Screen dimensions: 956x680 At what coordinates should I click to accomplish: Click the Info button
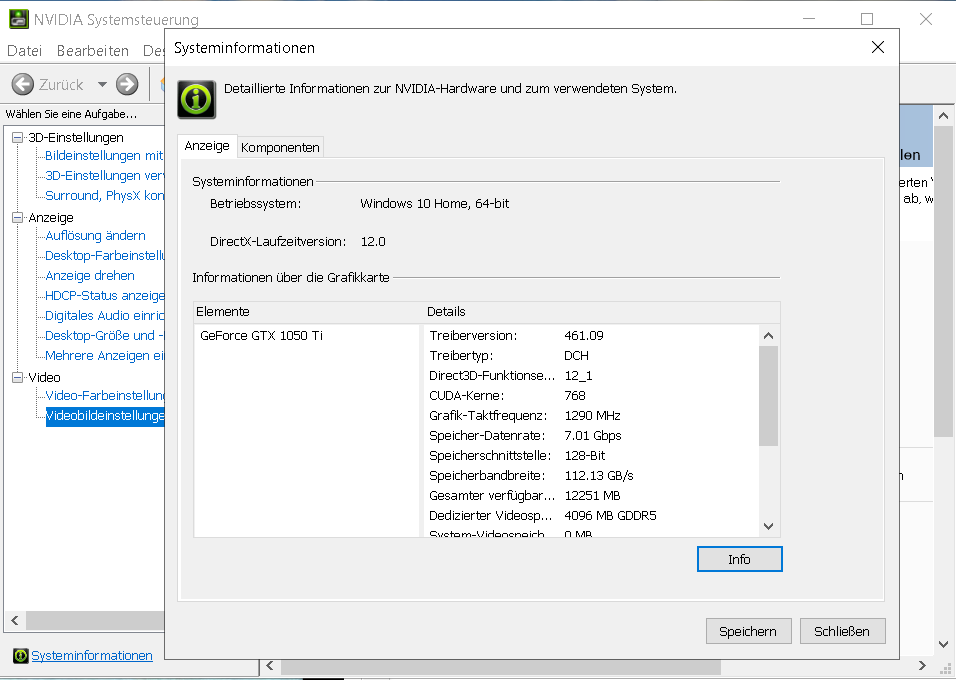[739, 559]
